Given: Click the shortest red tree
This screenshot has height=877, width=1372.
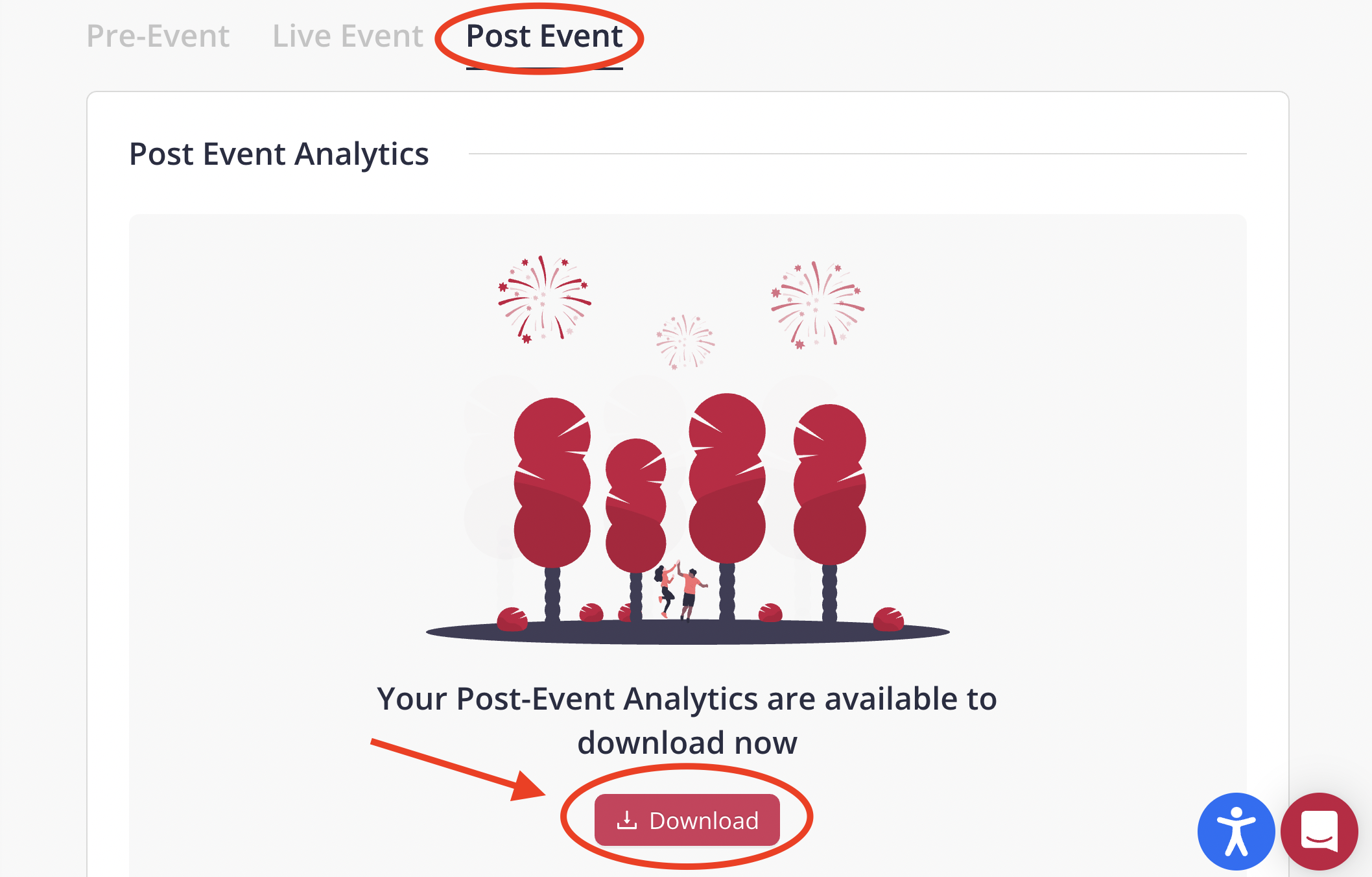Looking at the screenshot, I should (x=635, y=506).
